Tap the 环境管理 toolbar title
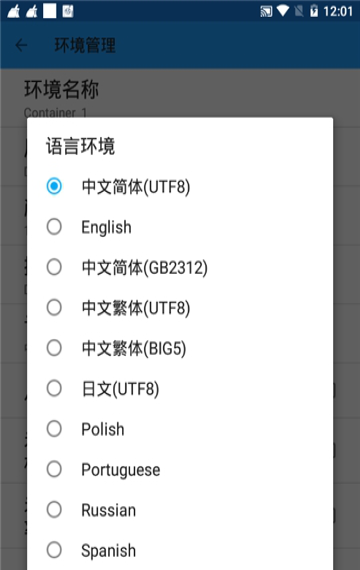The image size is (360, 570). click(85, 45)
